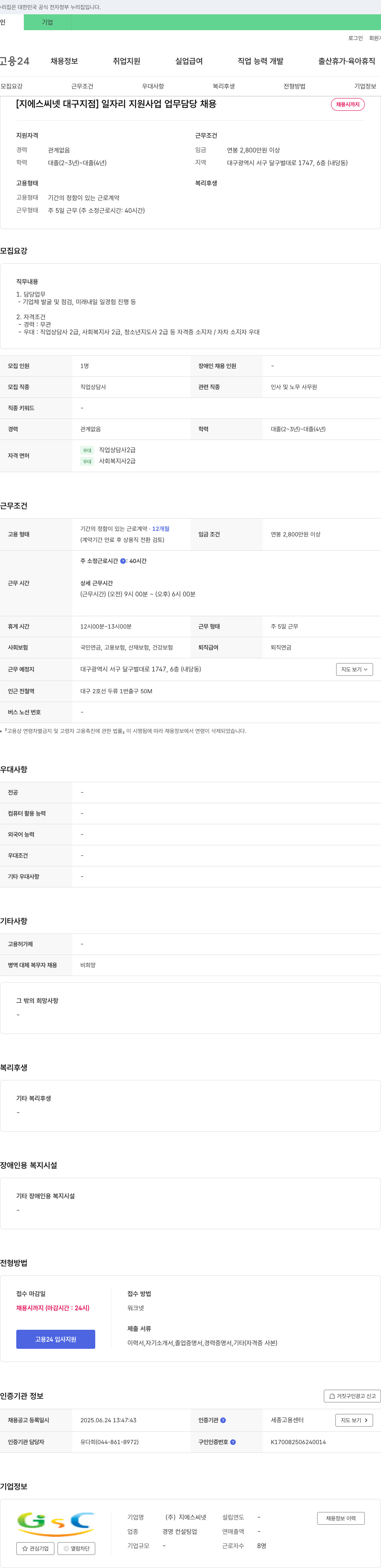Image resolution: width=381 pixels, height=1568 pixels.
Task: Open the 직업 능력 개발 menu
Action: tap(260, 61)
